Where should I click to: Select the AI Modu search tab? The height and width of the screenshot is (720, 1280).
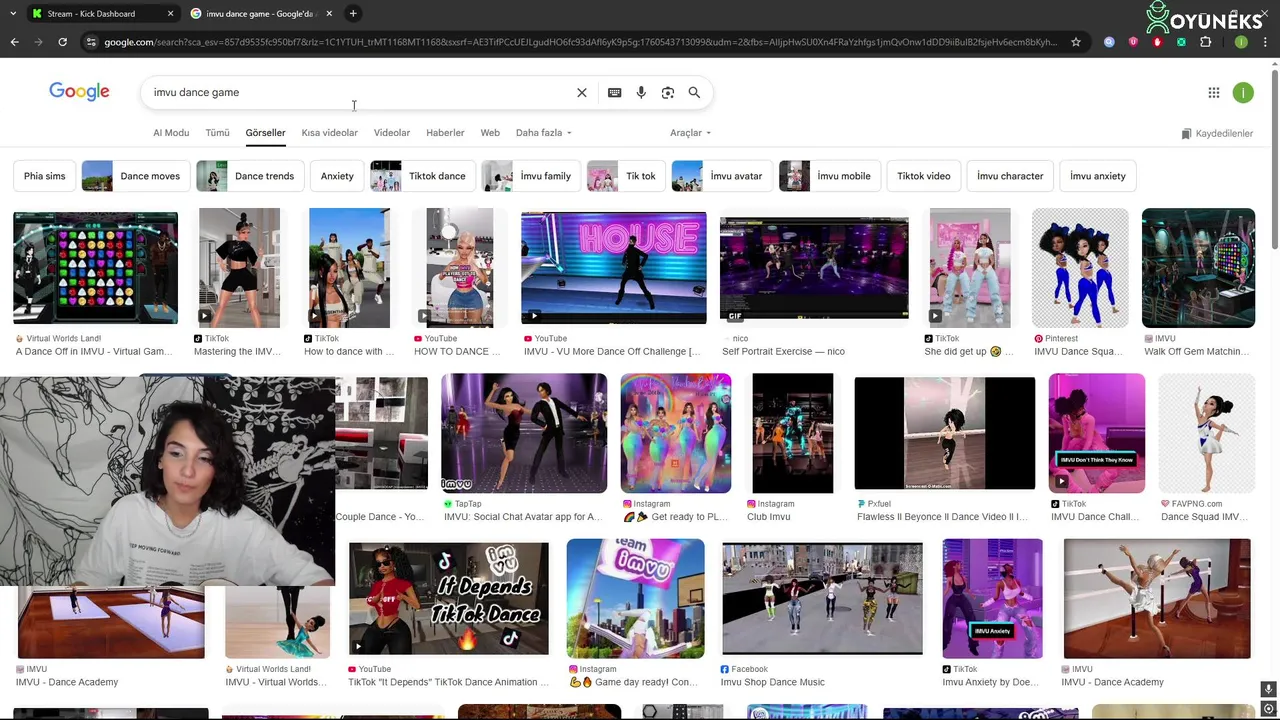point(171,133)
